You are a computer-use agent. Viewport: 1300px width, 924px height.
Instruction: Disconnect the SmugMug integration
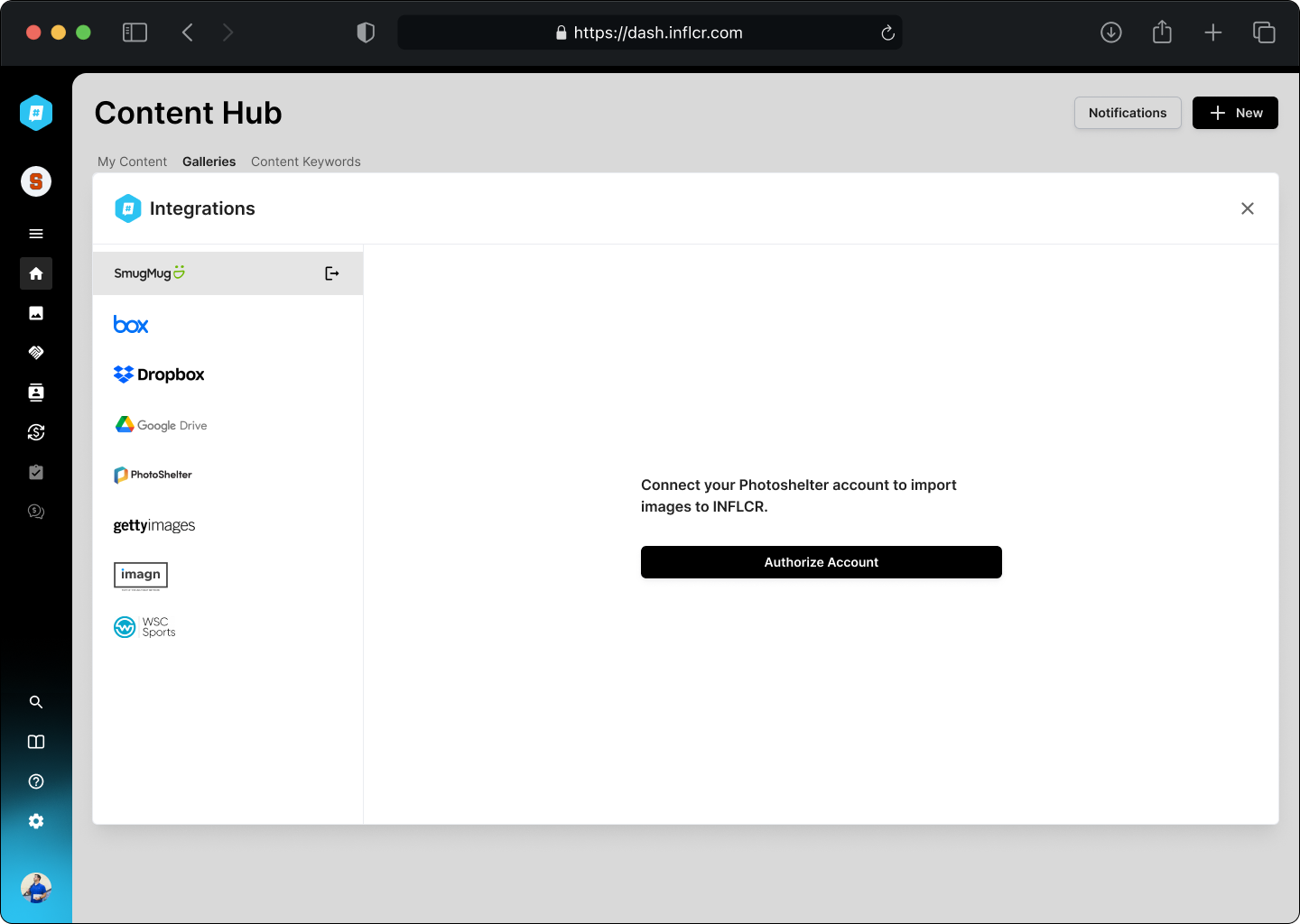point(331,273)
